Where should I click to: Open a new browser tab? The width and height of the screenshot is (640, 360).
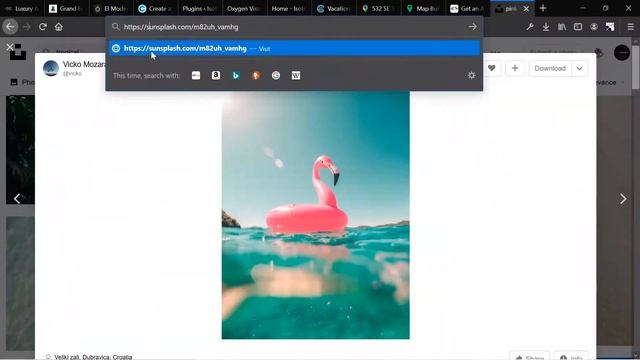[x=543, y=8]
